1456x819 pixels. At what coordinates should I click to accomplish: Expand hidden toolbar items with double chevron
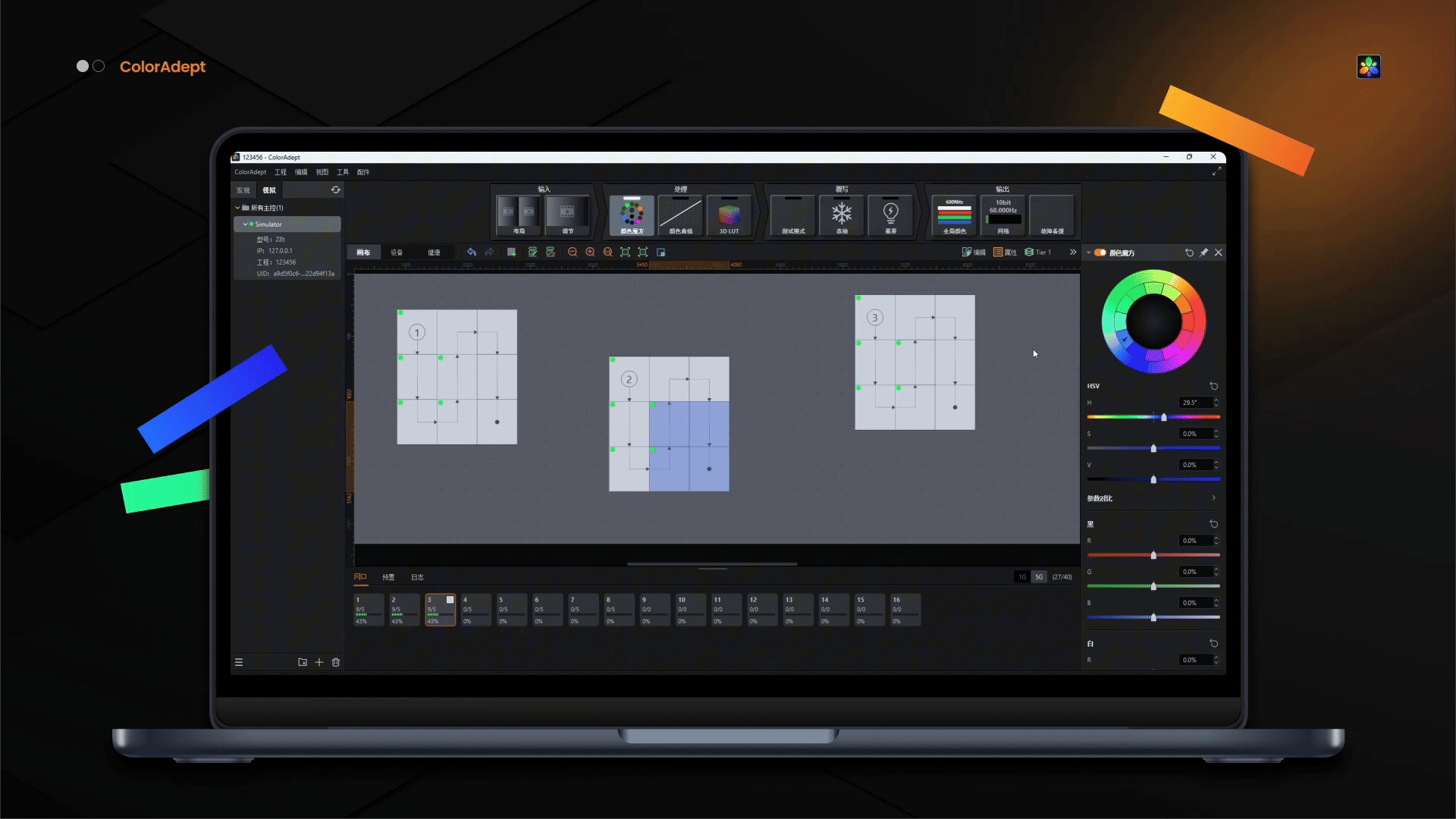tap(1072, 253)
